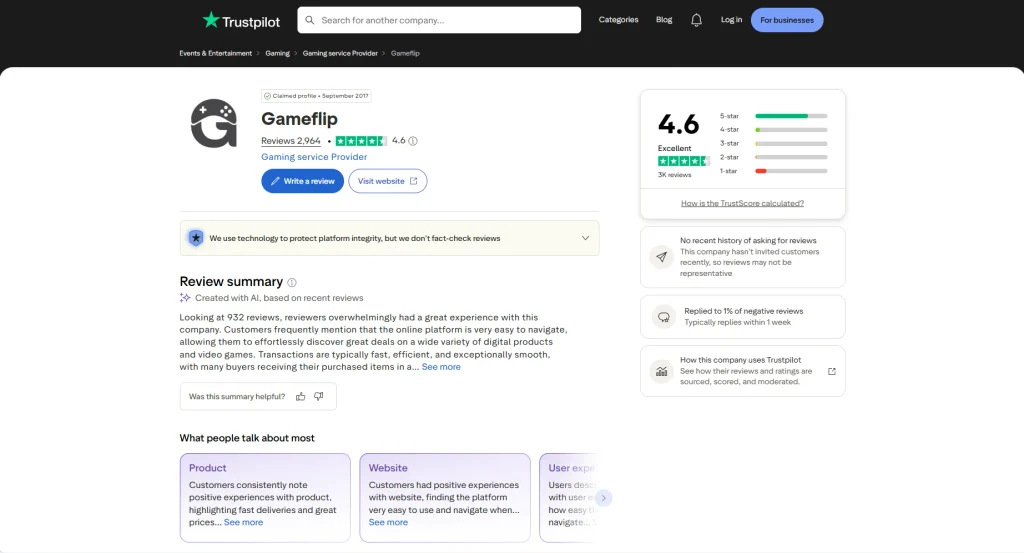Click the star rating under Excellent label
Image resolution: width=1024 pixels, height=553 pixels.
tap(683, 161)
